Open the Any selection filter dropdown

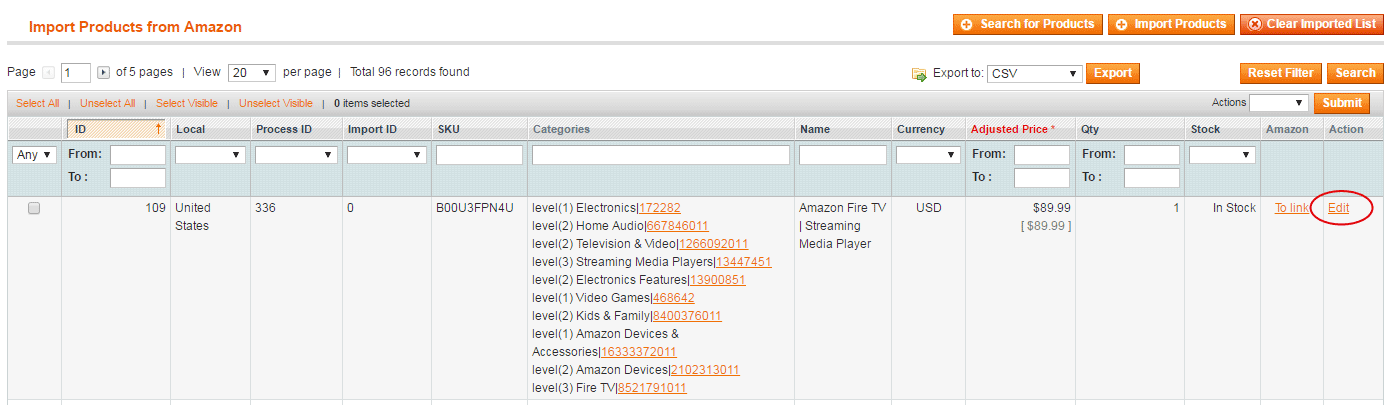(35, 155)
